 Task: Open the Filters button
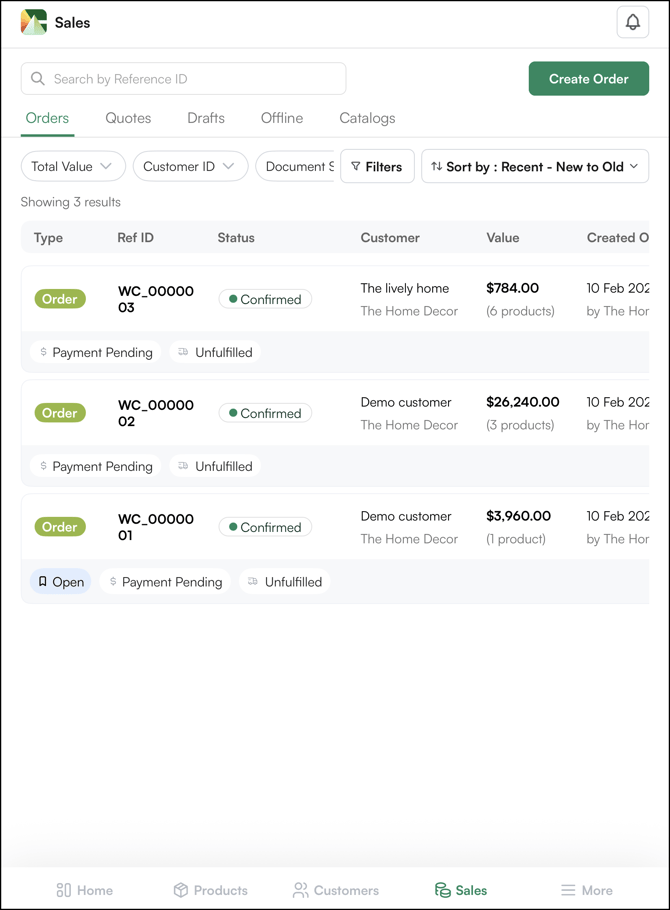click(377, 167)
